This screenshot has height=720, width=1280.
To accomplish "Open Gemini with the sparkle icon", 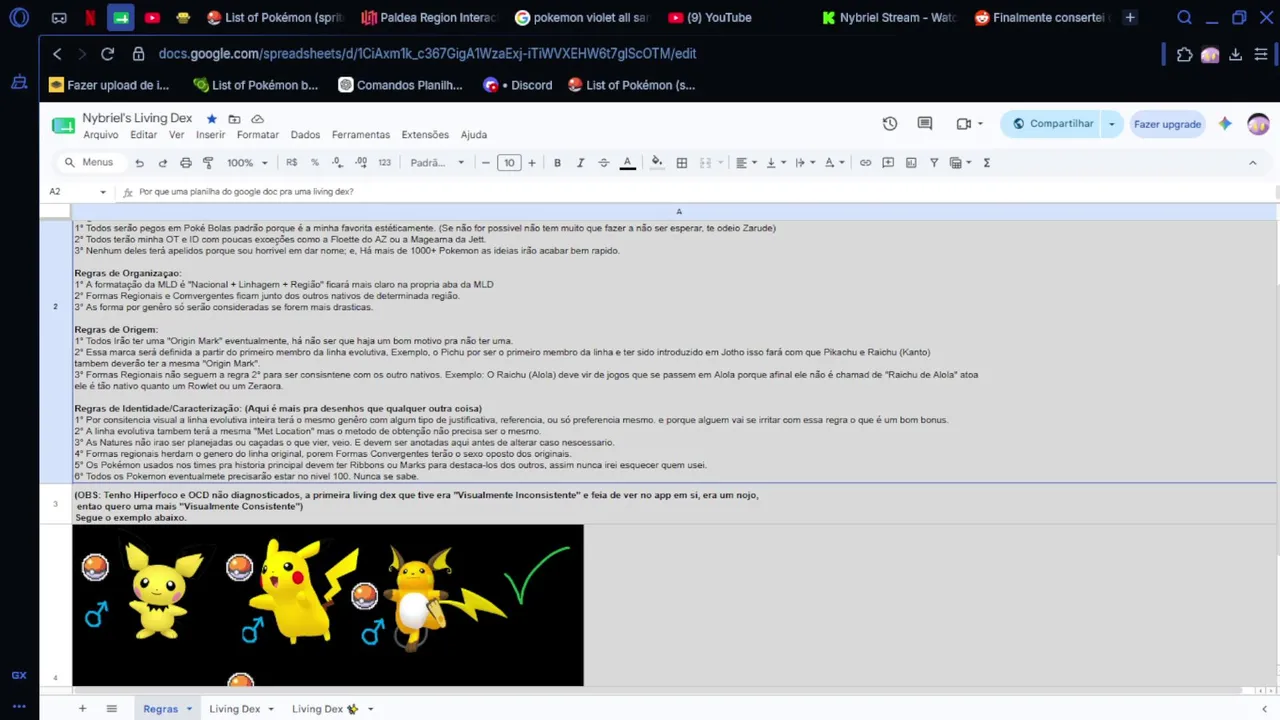I will point(1225,124).
